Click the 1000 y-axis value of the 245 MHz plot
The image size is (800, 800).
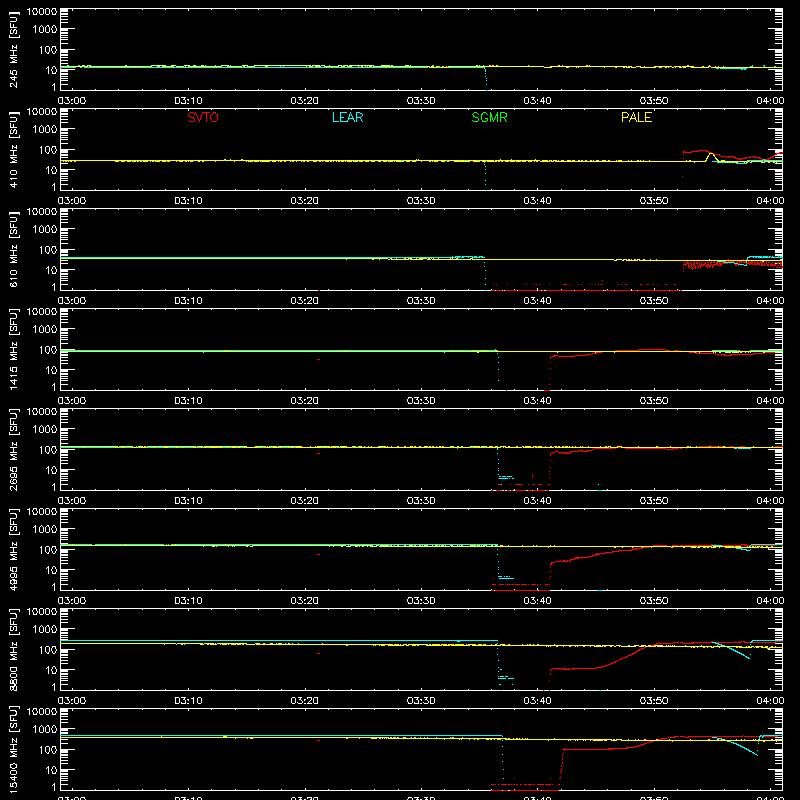[x=45, y=30]
